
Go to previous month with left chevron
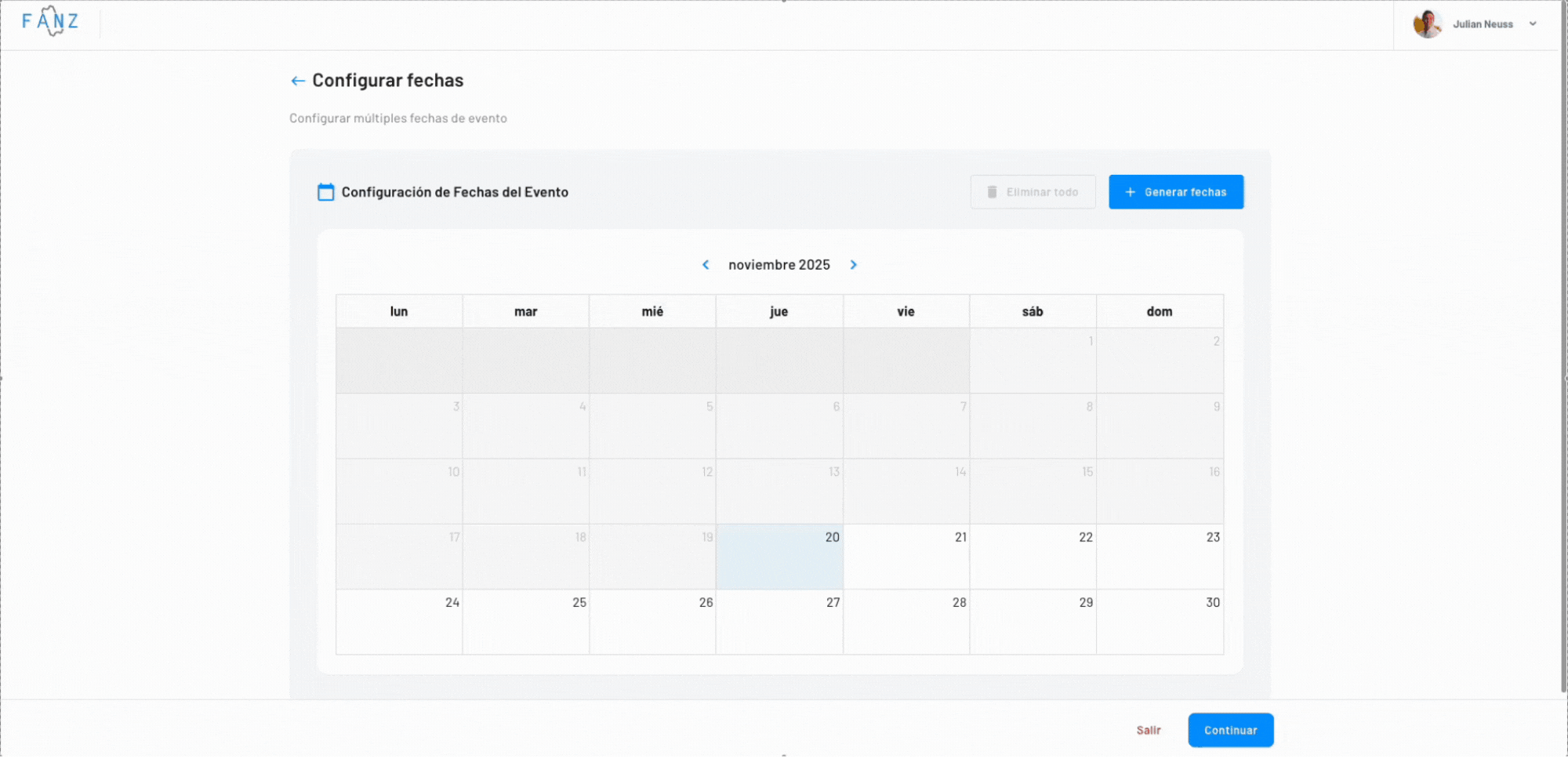(x=706, y=265)
